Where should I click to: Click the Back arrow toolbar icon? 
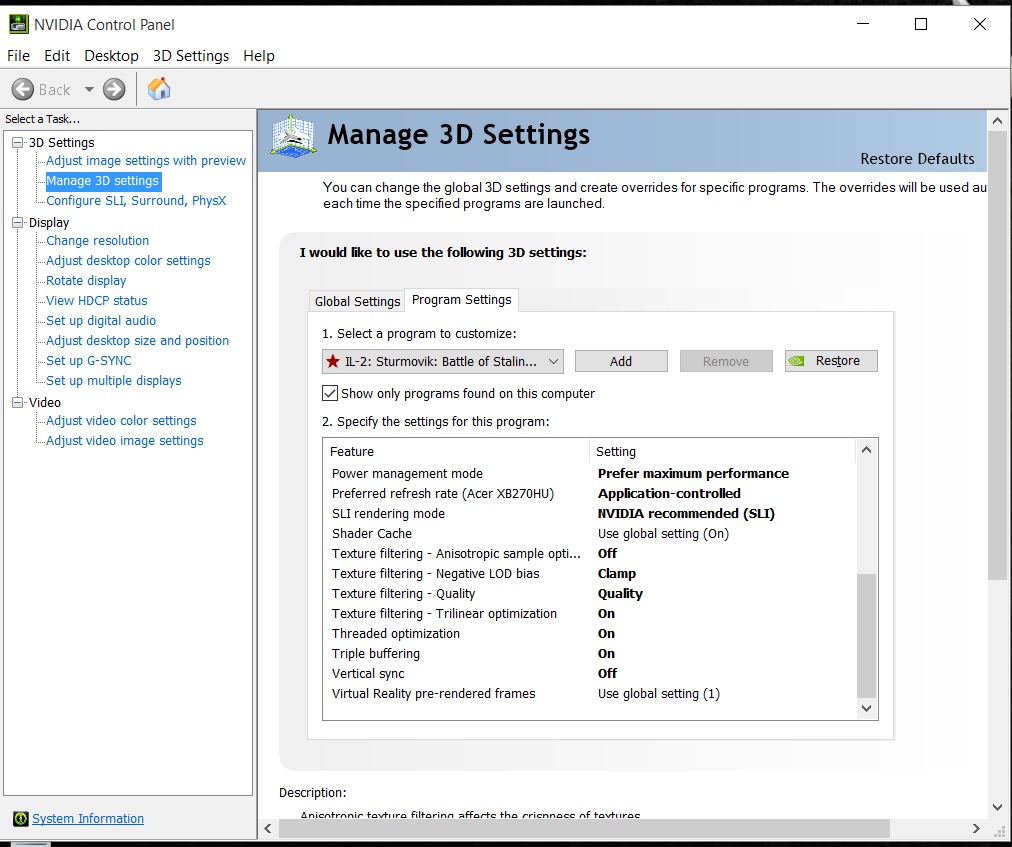(23, 90)
